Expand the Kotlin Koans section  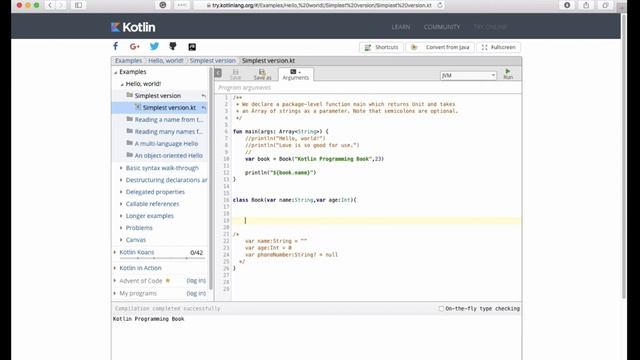[x=115, y=252]
